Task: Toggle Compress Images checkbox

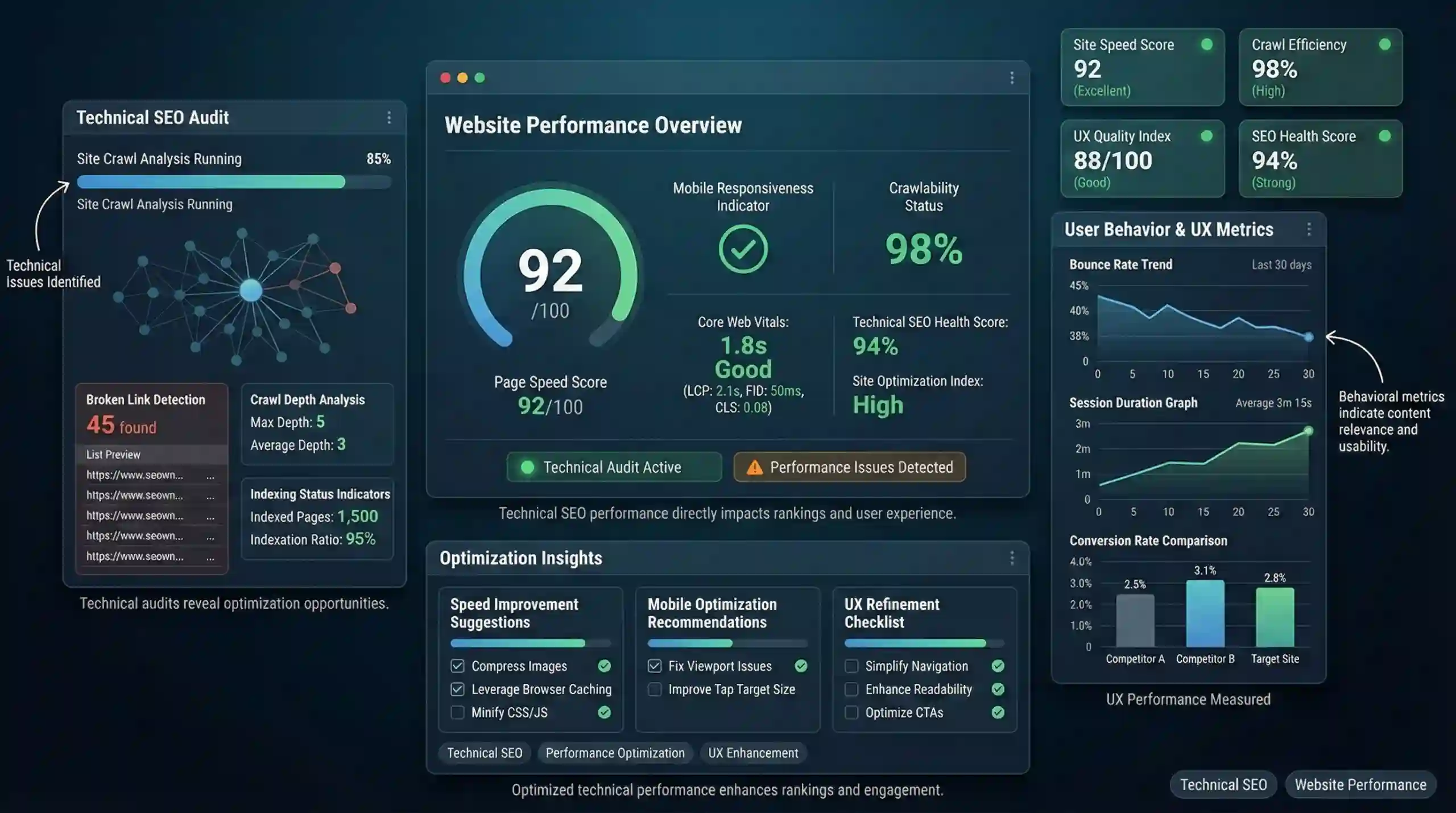Action: [x=457, y=666]
